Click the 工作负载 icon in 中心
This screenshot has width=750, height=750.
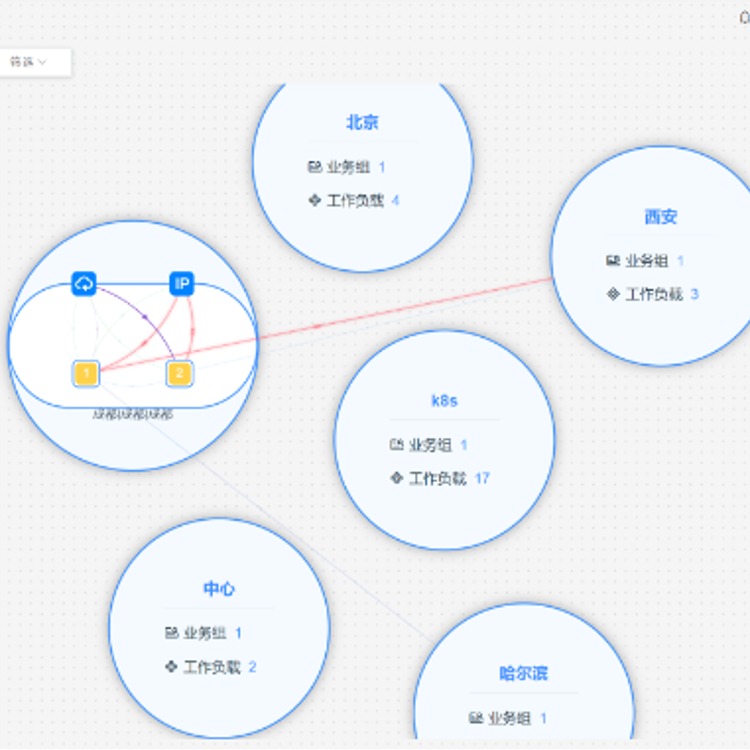pos(171,666)
